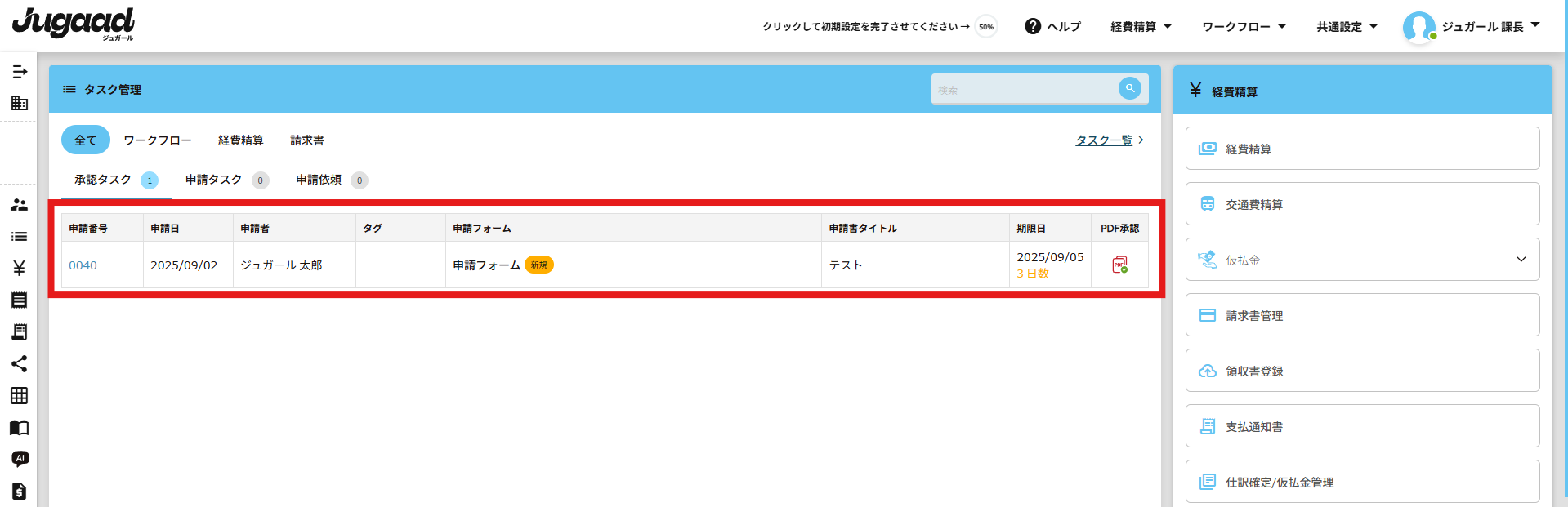The width and height of the screenshot is (1568, 507).
Task: Click the company building icon in sidebar
Action: 20,103
